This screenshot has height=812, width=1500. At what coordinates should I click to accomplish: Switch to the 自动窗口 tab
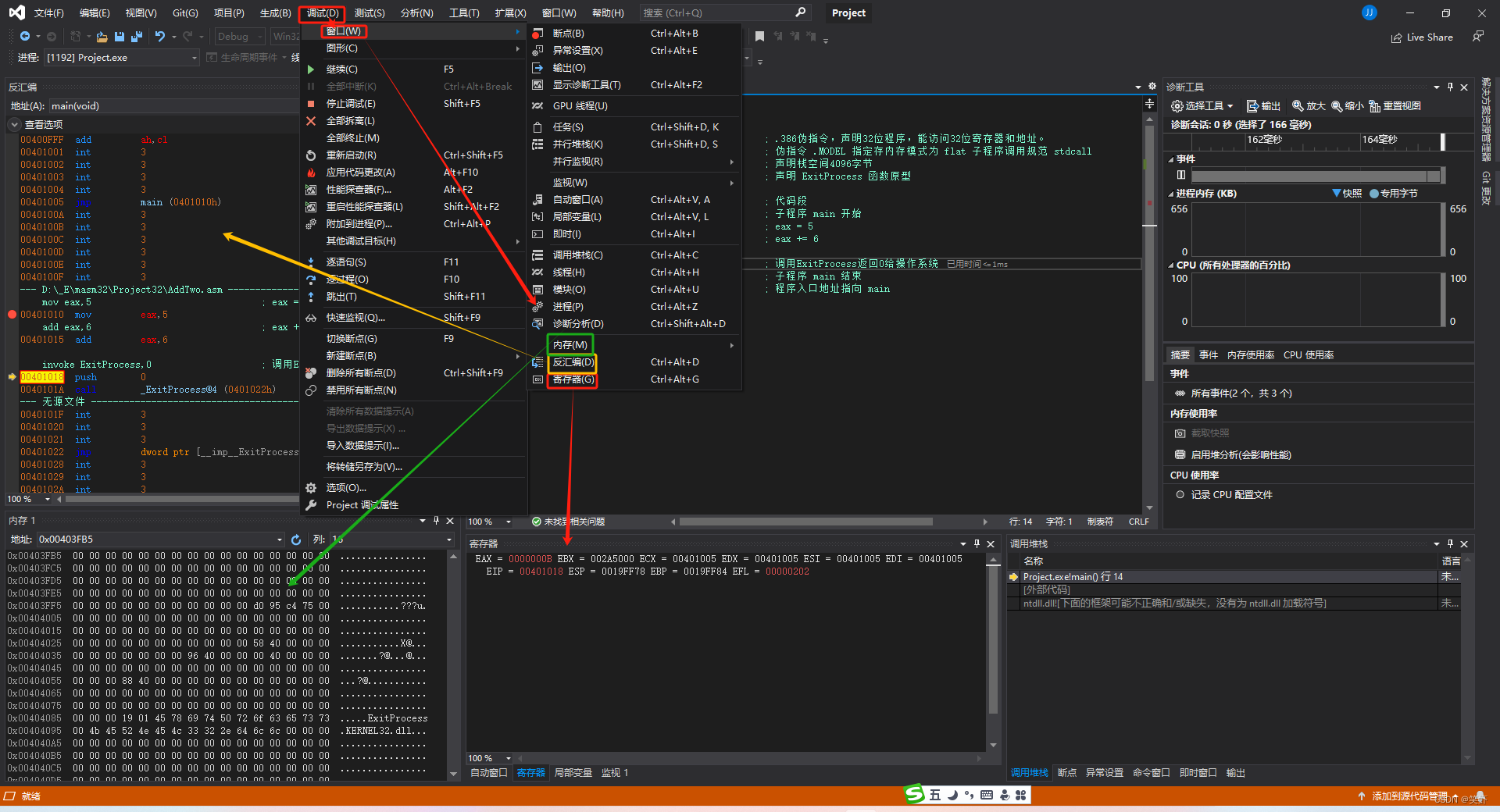tap(489, 773)
